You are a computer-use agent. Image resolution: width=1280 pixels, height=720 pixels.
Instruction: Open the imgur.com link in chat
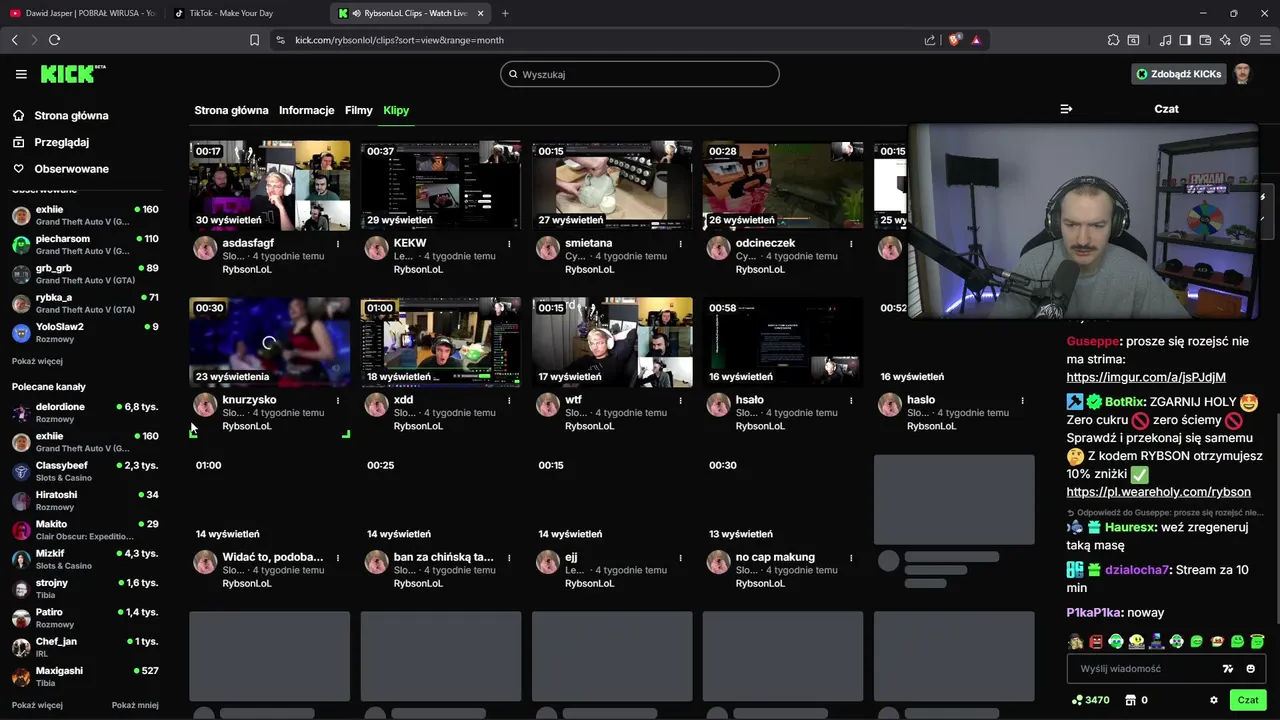click(1146, 377)
